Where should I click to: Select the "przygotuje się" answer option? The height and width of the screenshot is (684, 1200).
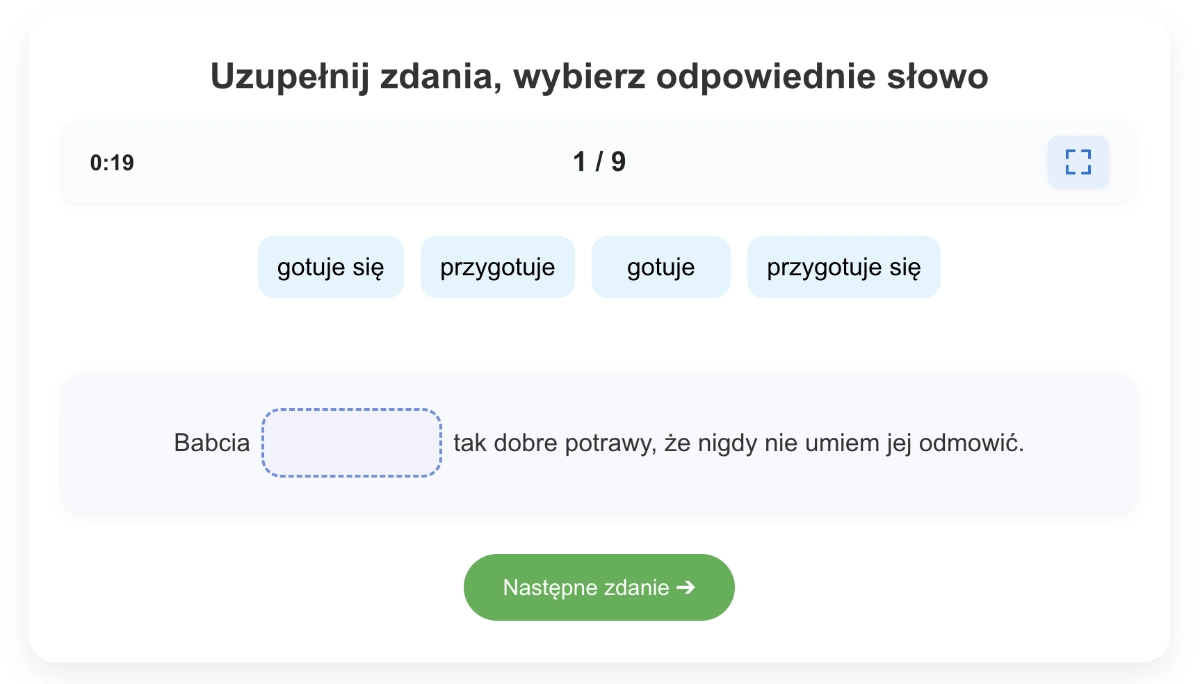point(844,267)
